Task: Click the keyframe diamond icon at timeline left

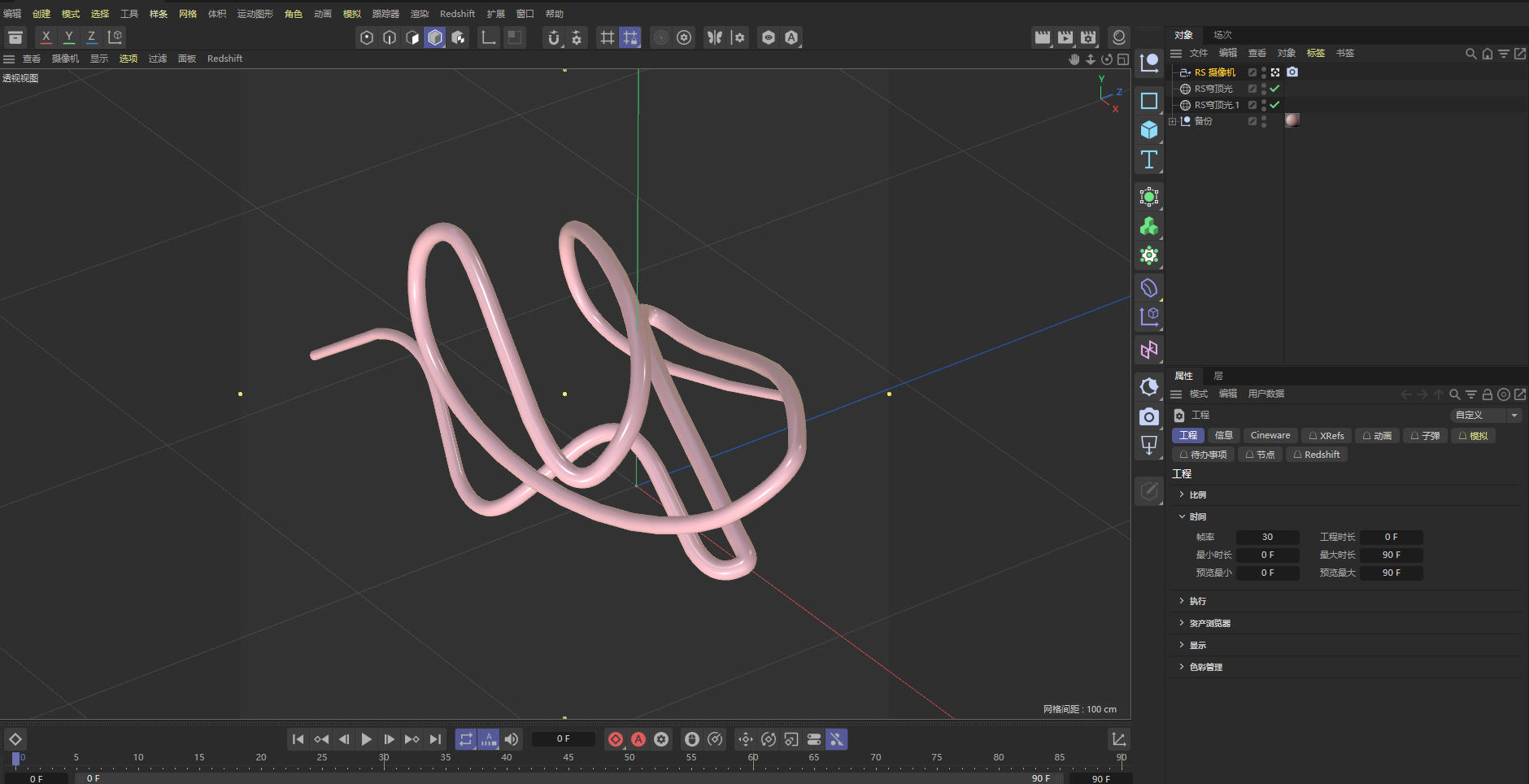Action: coord(15,739)
